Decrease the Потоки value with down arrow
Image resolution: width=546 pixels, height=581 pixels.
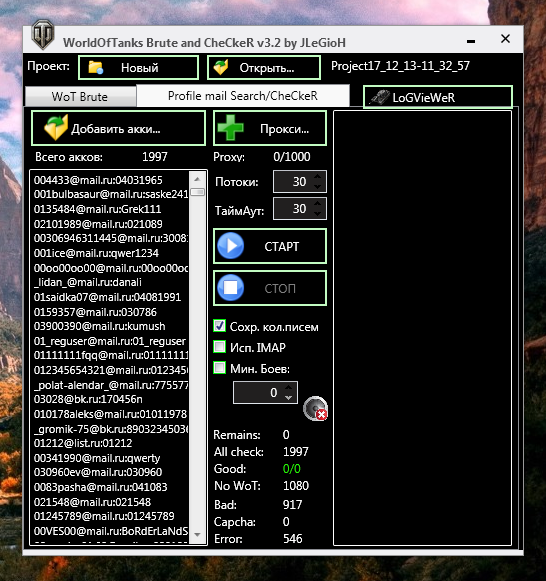click(317, 186)
